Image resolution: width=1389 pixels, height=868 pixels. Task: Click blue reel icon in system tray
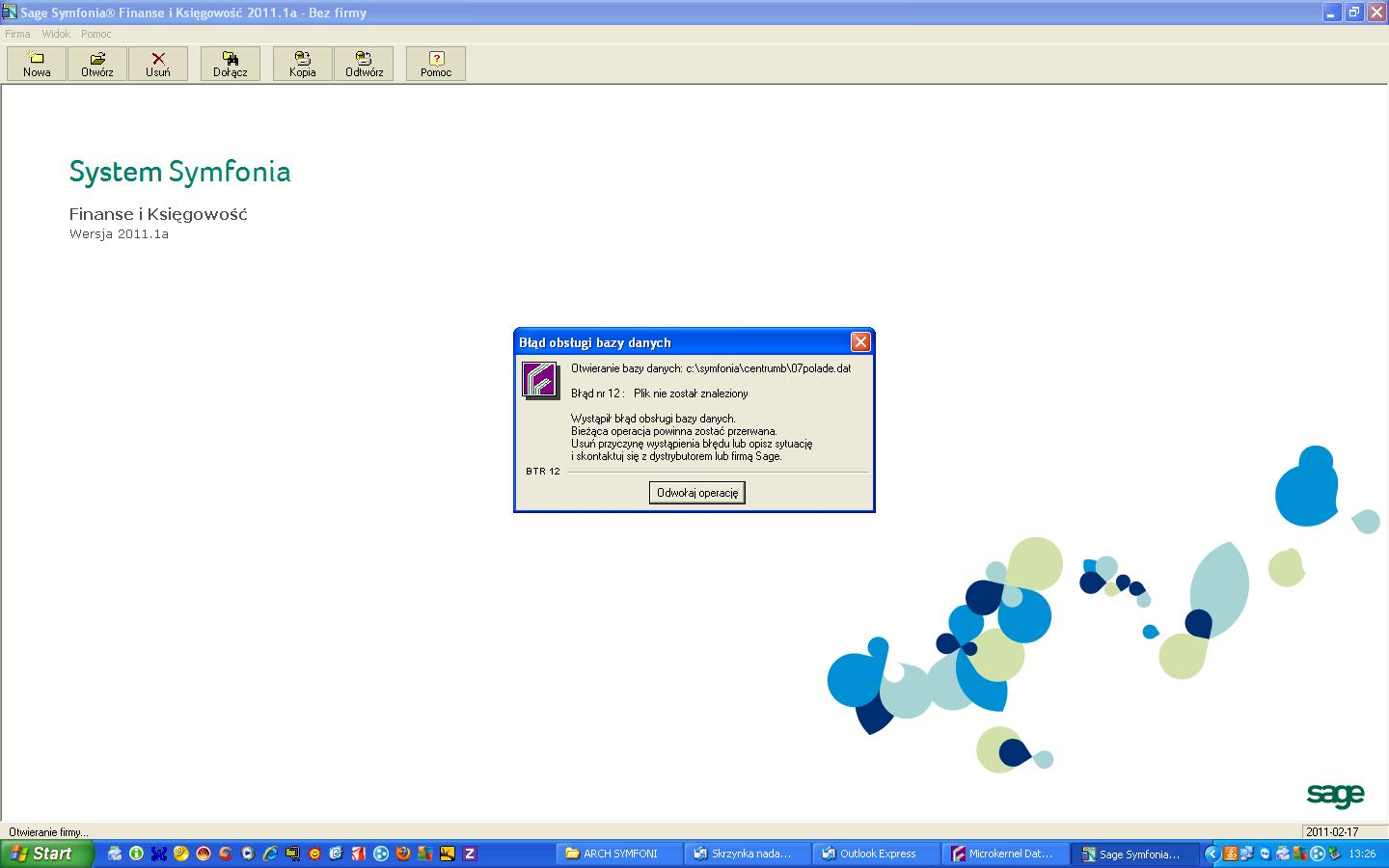(1318, 854)
